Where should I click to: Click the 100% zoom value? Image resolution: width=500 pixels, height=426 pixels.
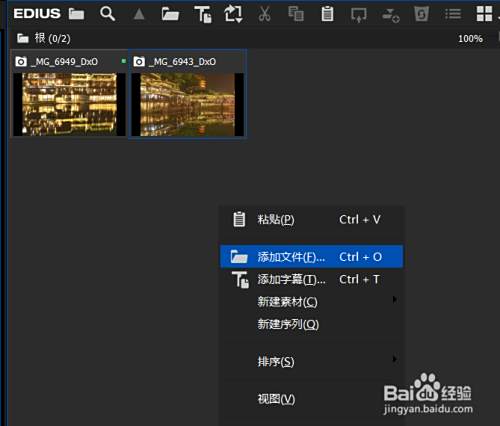click(x=470, y=39)
